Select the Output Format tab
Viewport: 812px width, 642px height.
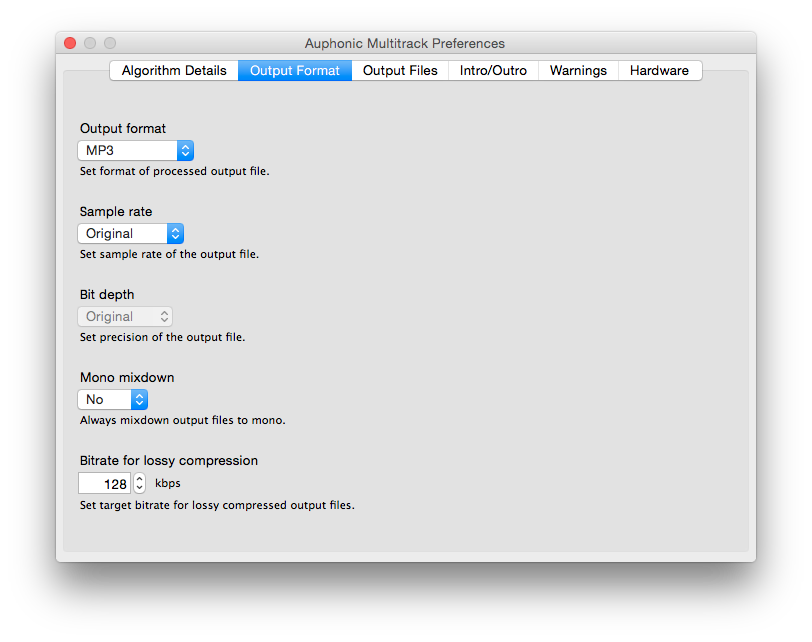click(295, 70)
